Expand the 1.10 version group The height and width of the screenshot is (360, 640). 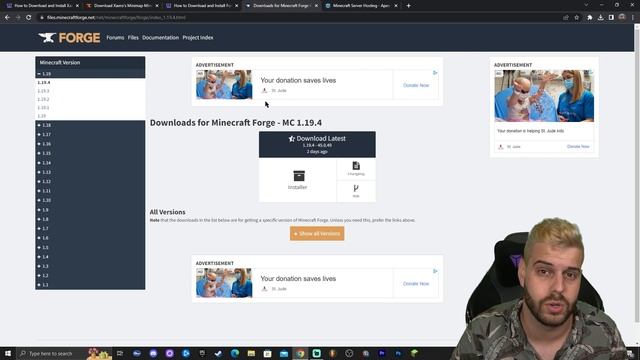(x=44, y=200)
